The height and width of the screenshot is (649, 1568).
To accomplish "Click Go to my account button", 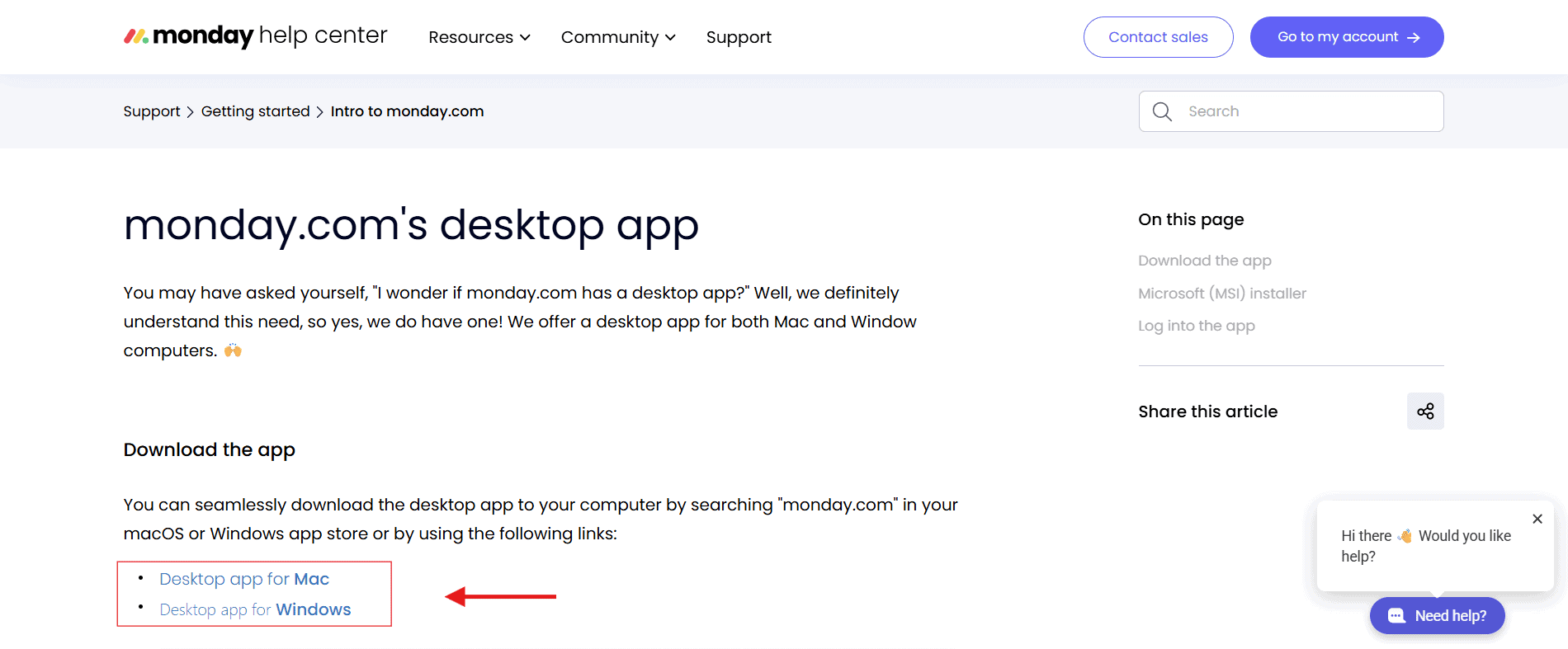I will tap(1347, 37).
